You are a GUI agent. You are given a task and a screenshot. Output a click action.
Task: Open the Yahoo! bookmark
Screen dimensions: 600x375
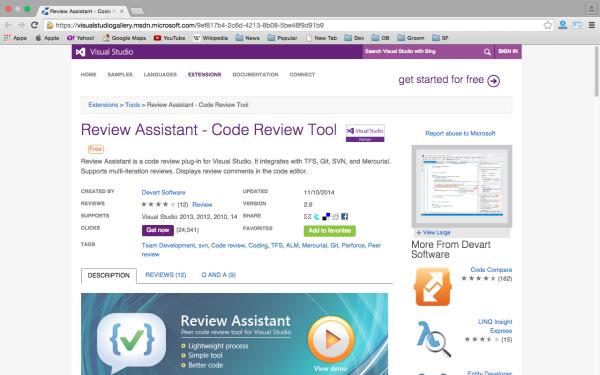click(80, 38)
